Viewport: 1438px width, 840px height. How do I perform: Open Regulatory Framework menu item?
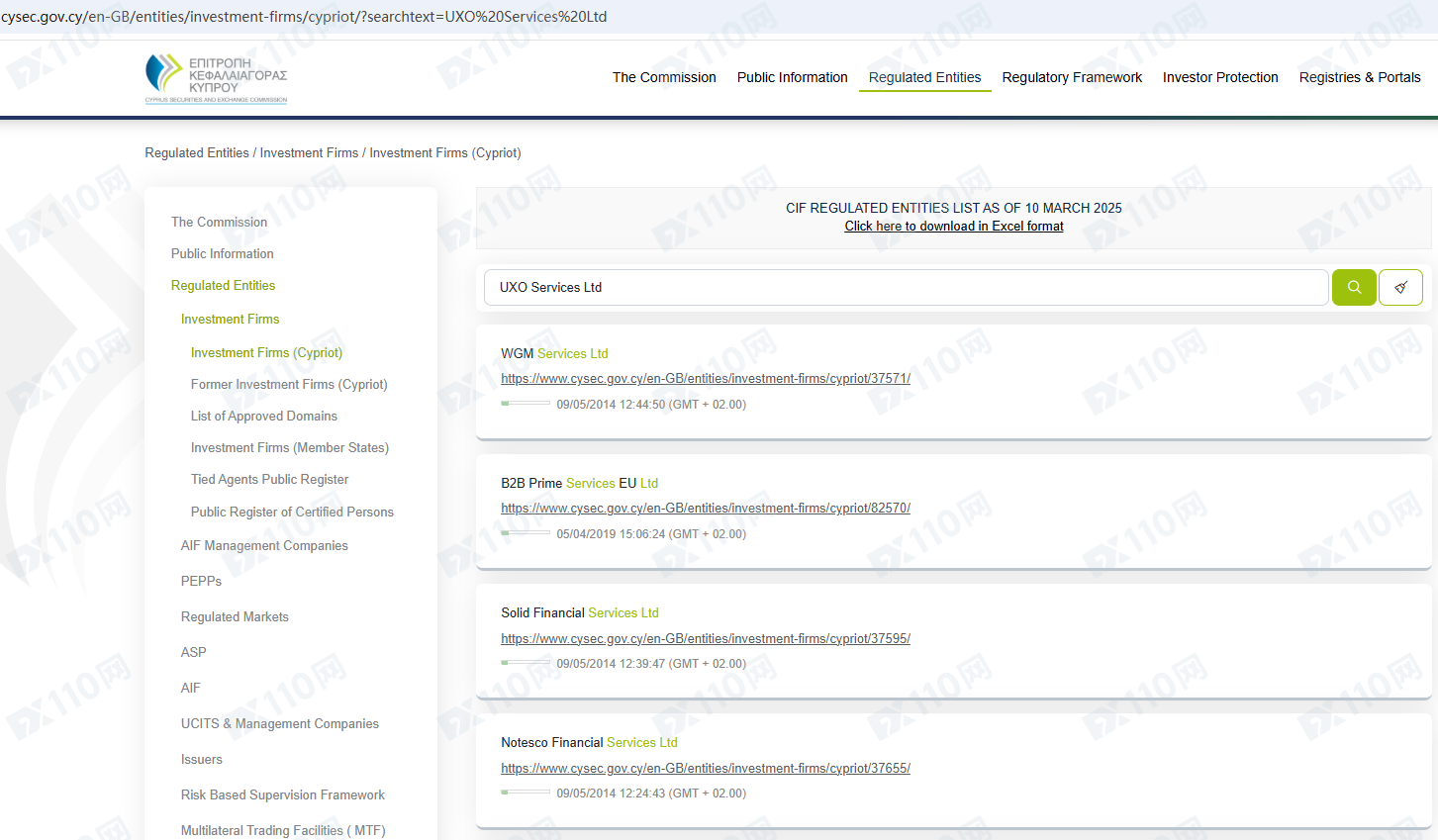coord(1071,77)
